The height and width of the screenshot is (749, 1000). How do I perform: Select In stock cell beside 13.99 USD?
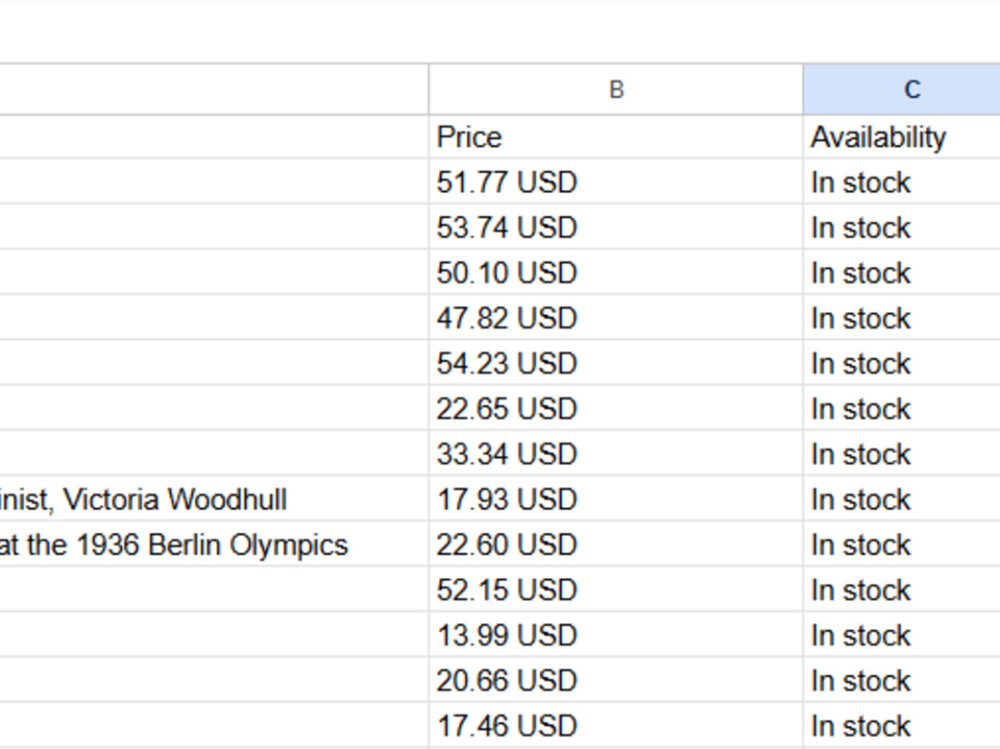tap(902, 635)
